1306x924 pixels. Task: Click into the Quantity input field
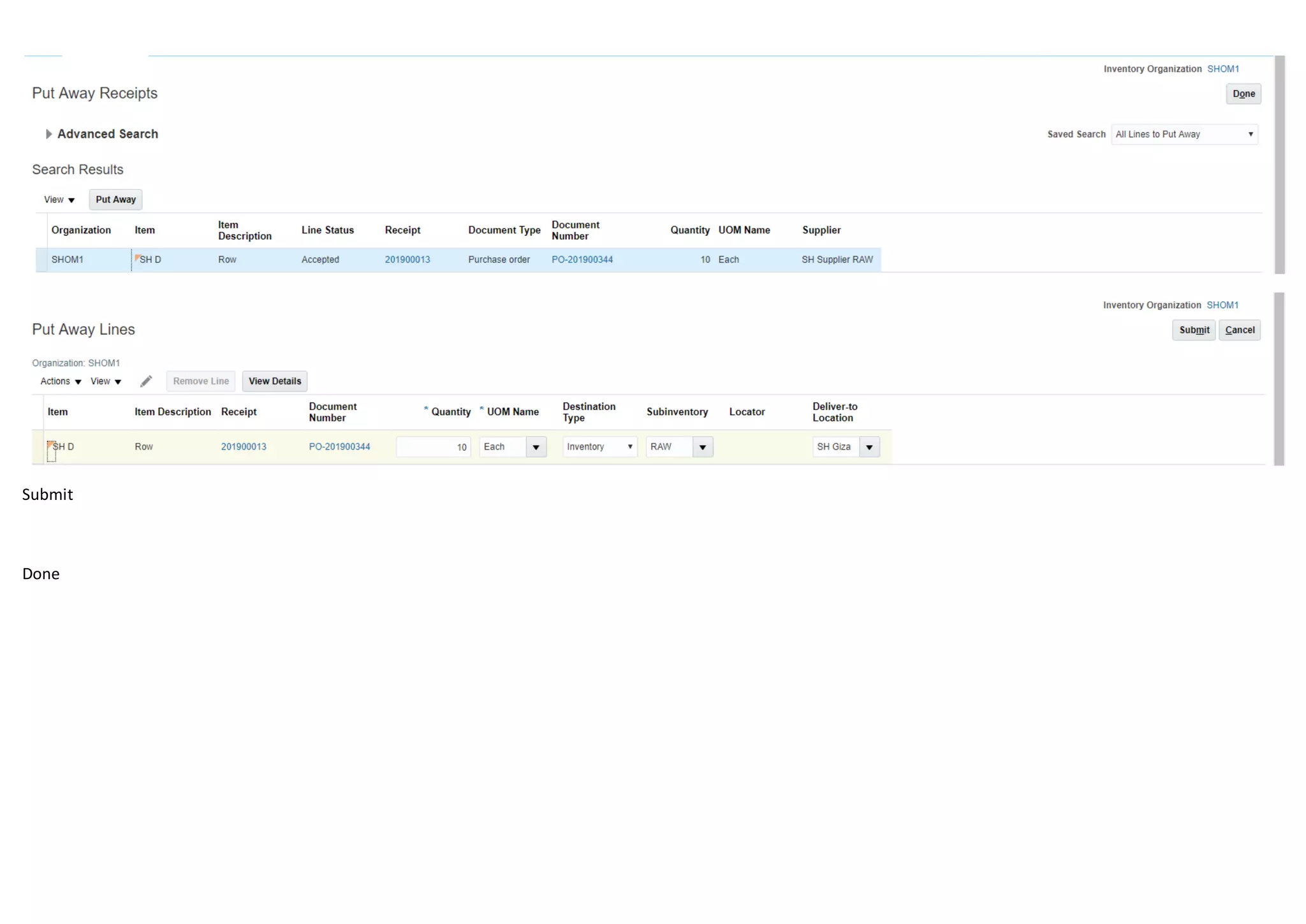tap(433, 447)
